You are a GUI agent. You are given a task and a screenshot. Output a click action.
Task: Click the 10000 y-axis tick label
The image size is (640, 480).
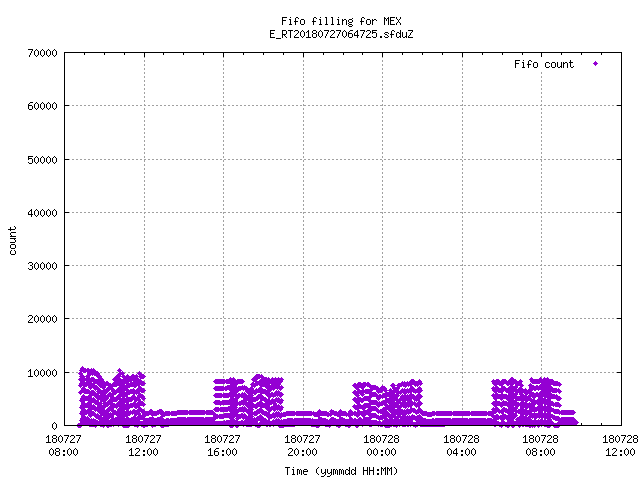42,373
